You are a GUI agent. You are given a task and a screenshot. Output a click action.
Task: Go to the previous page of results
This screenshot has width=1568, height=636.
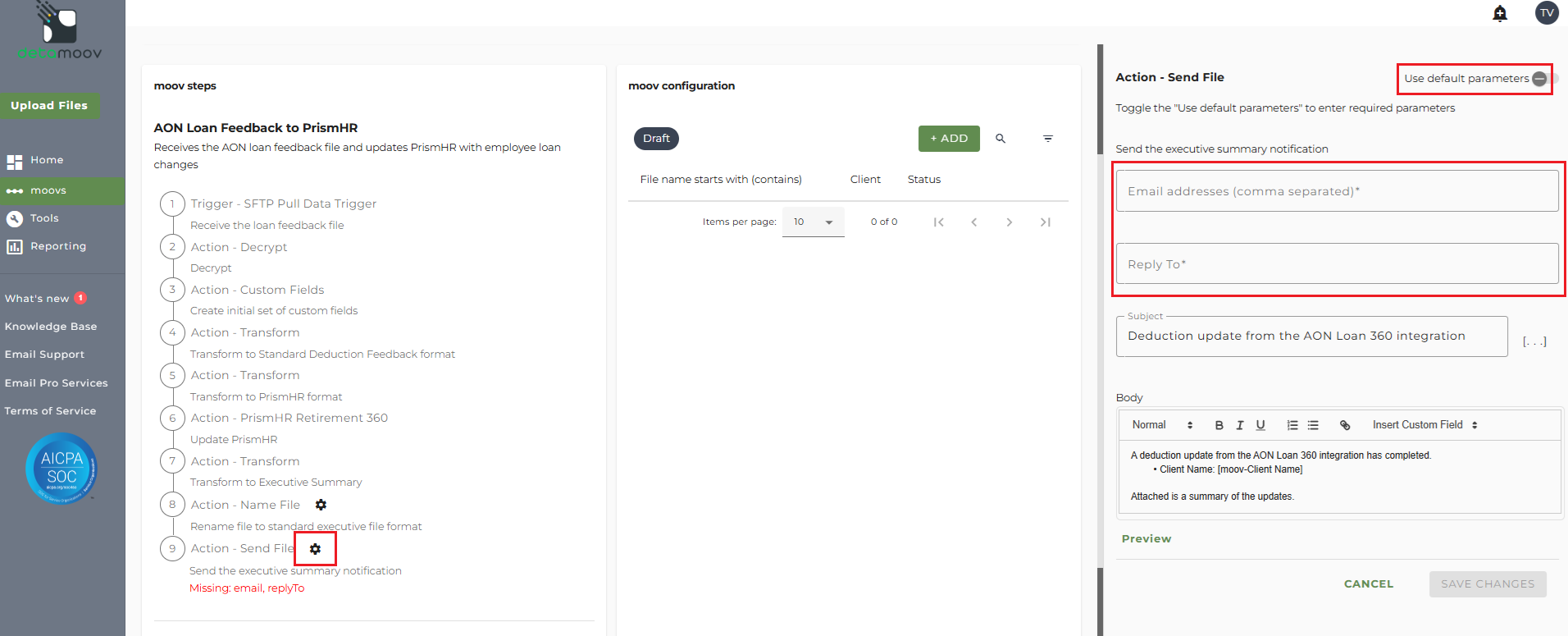pos(974,222)
